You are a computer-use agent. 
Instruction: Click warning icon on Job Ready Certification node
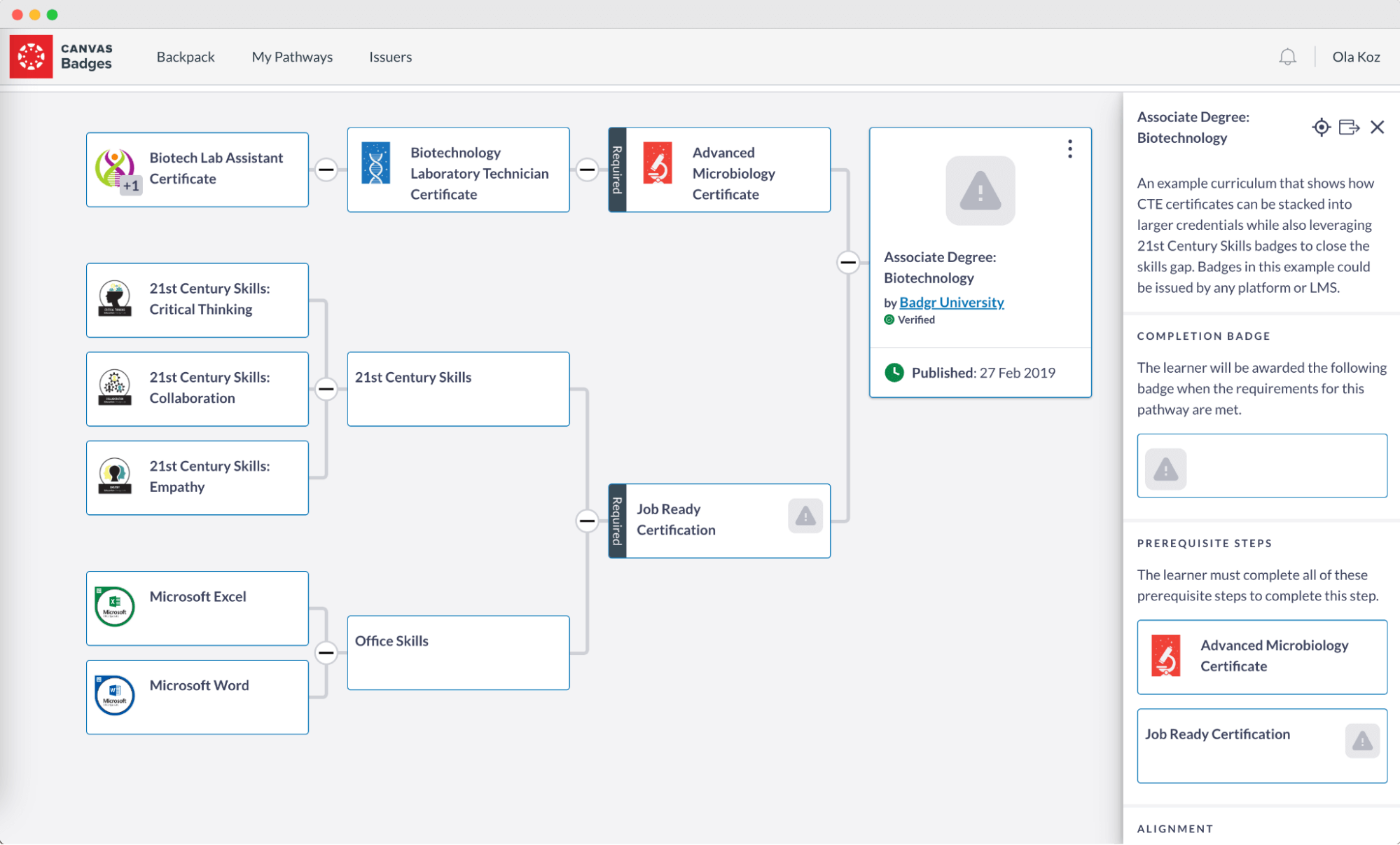805,516
